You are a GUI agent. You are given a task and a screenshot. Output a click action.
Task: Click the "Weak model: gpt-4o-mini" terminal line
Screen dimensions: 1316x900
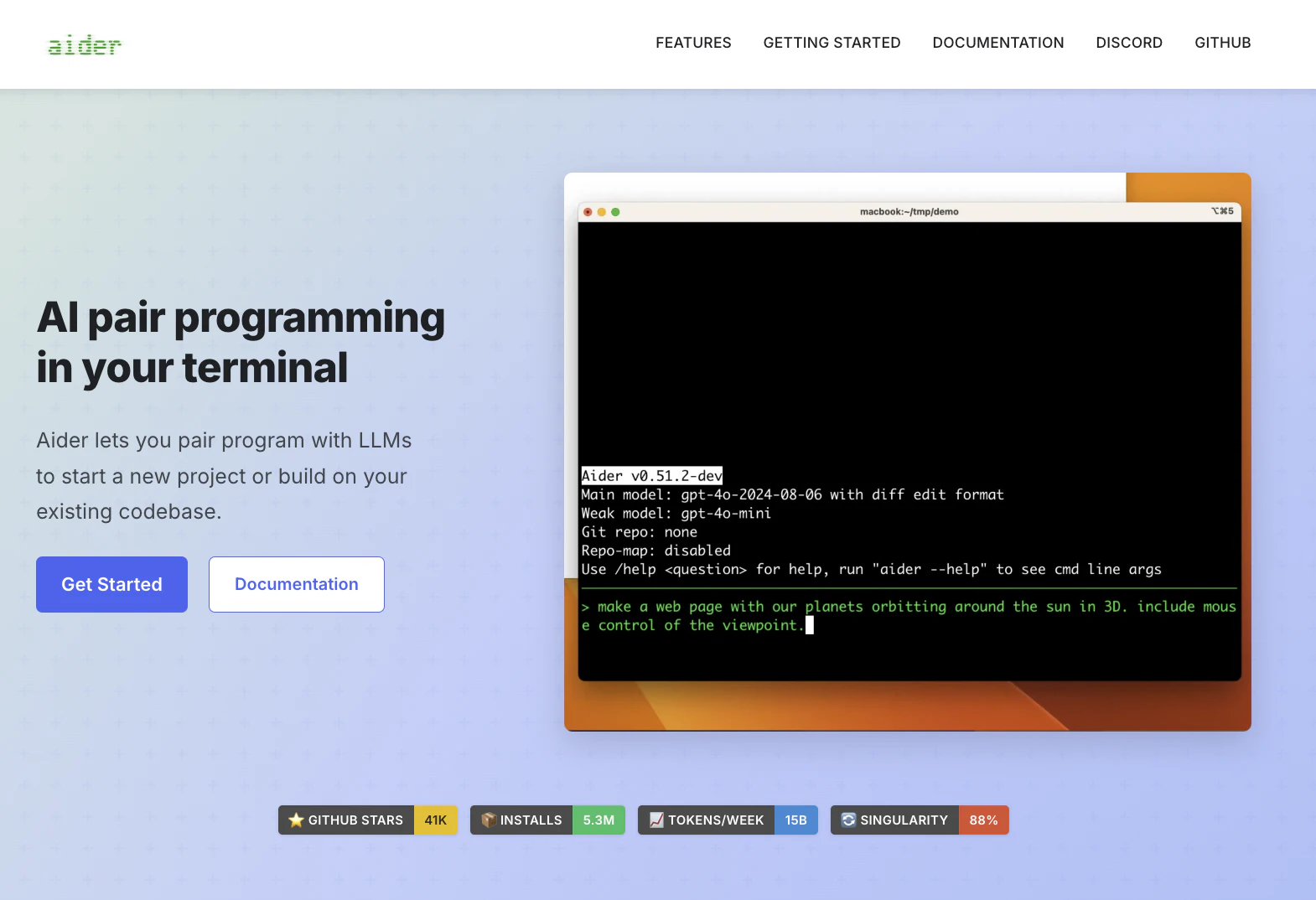[676, 513]
